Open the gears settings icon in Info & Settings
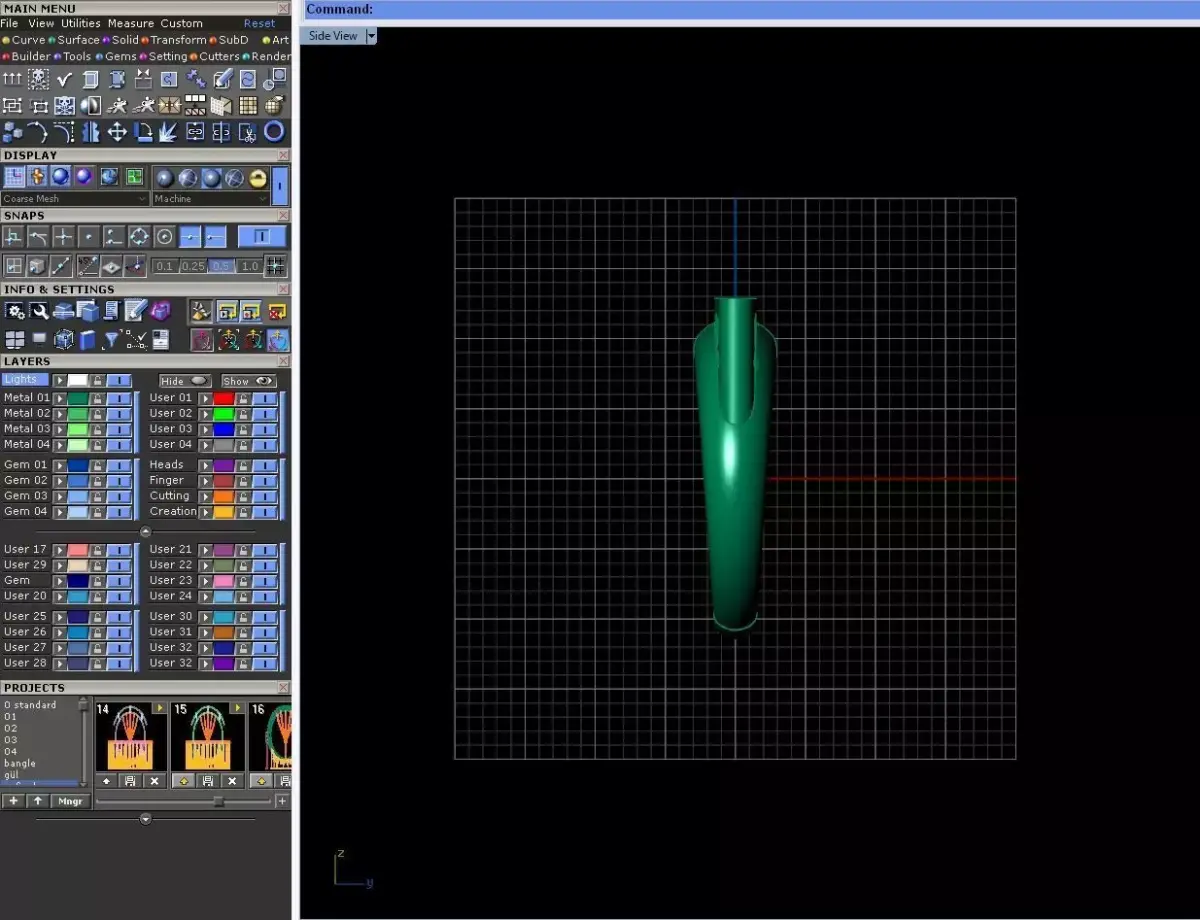 (14, 311)
